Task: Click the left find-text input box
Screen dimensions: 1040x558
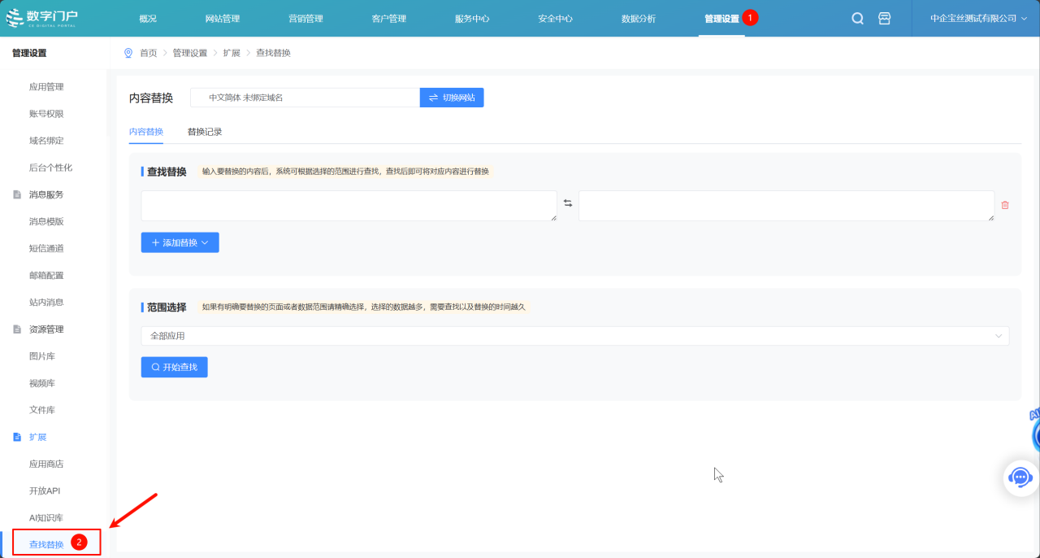Action: [348, 205]
